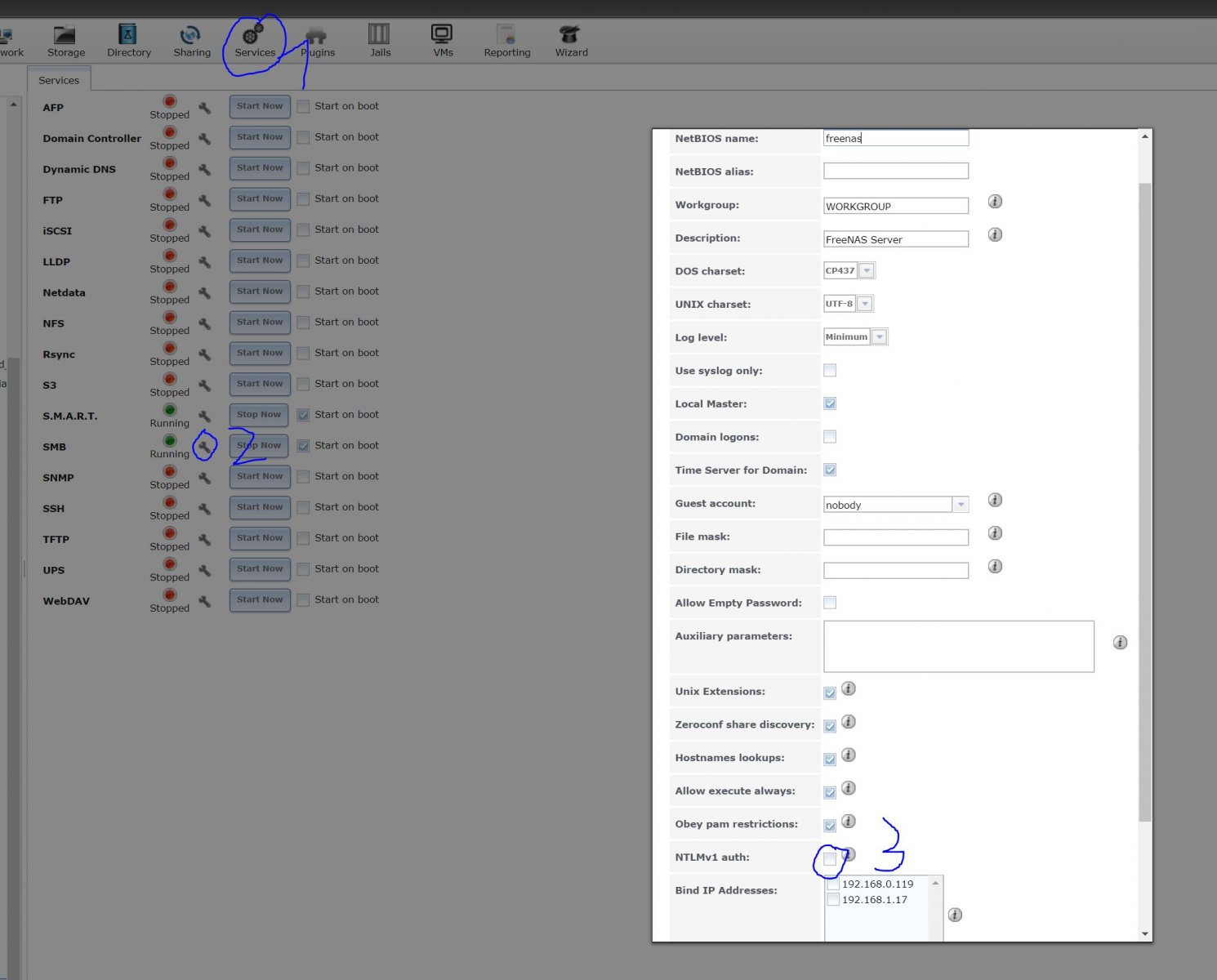Uncheck Time Server for Domain
Screen dimensions: 1217x980
[x=830, y=470]
